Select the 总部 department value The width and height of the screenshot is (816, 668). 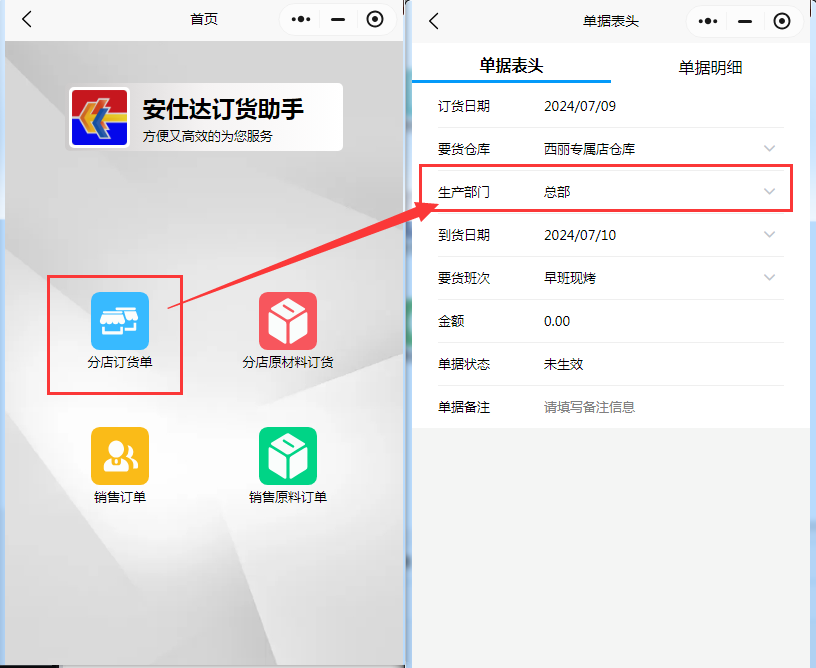pyautogui.click(x=557, y=192)
